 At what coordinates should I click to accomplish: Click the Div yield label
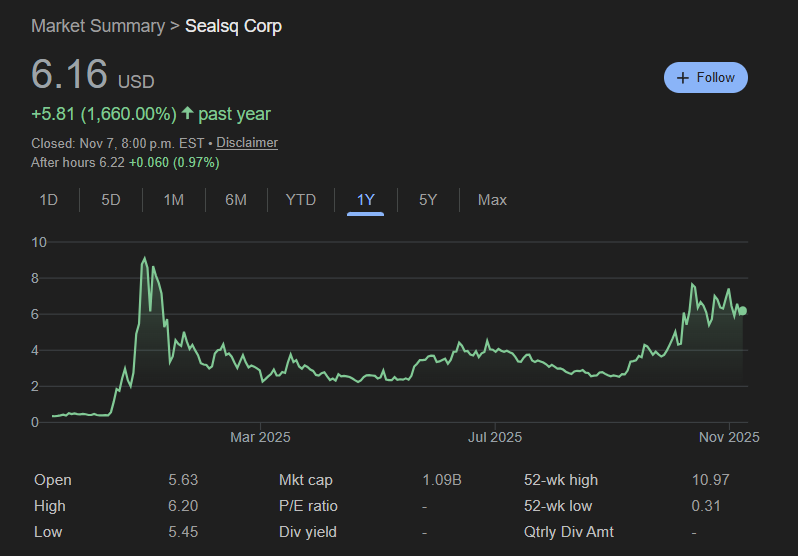[308, 532]
